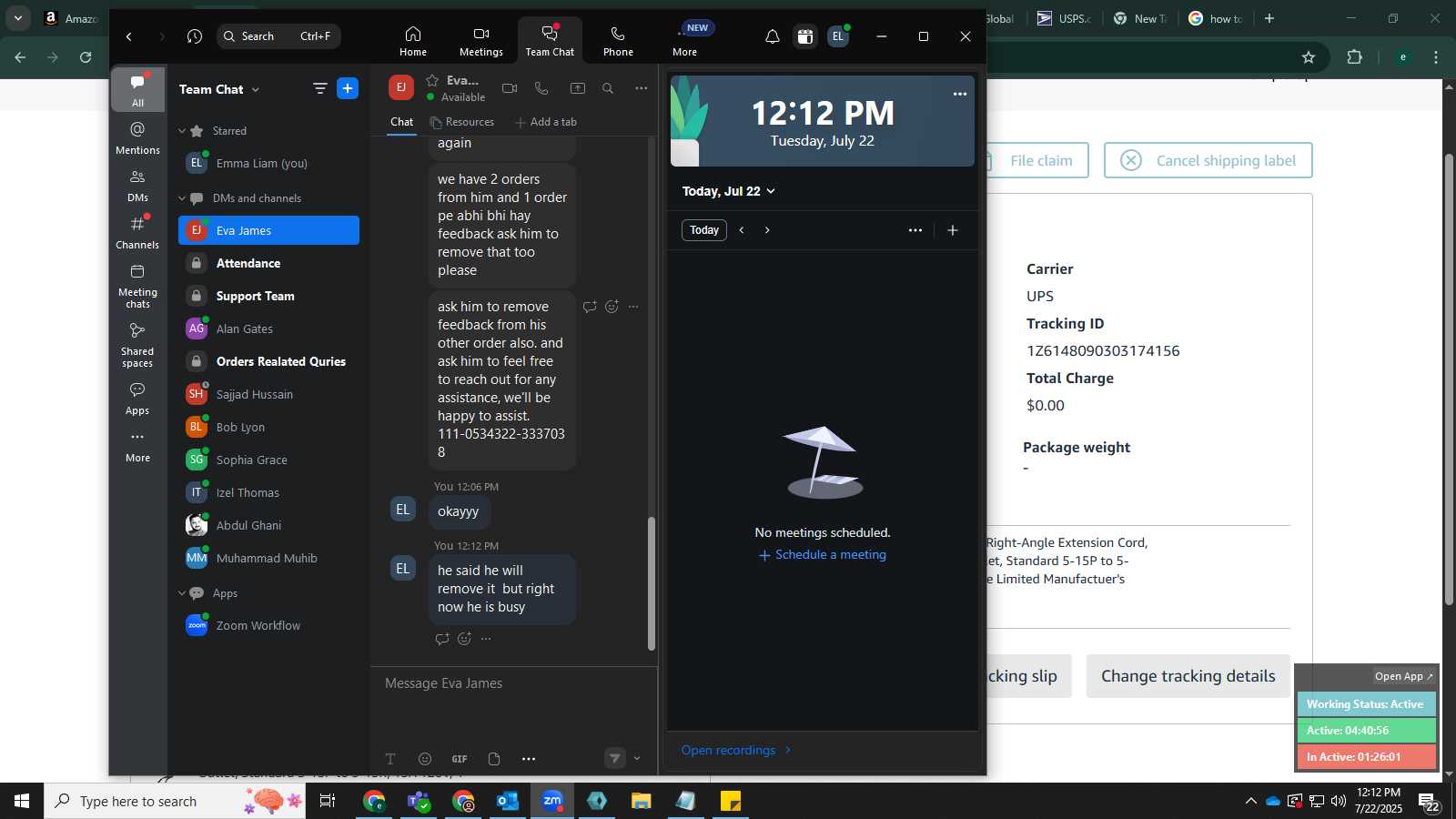Viewport: 1456px width, 819px height.
Task: Open Today, Jul 22 date dropdown
Action: point(729,191)
